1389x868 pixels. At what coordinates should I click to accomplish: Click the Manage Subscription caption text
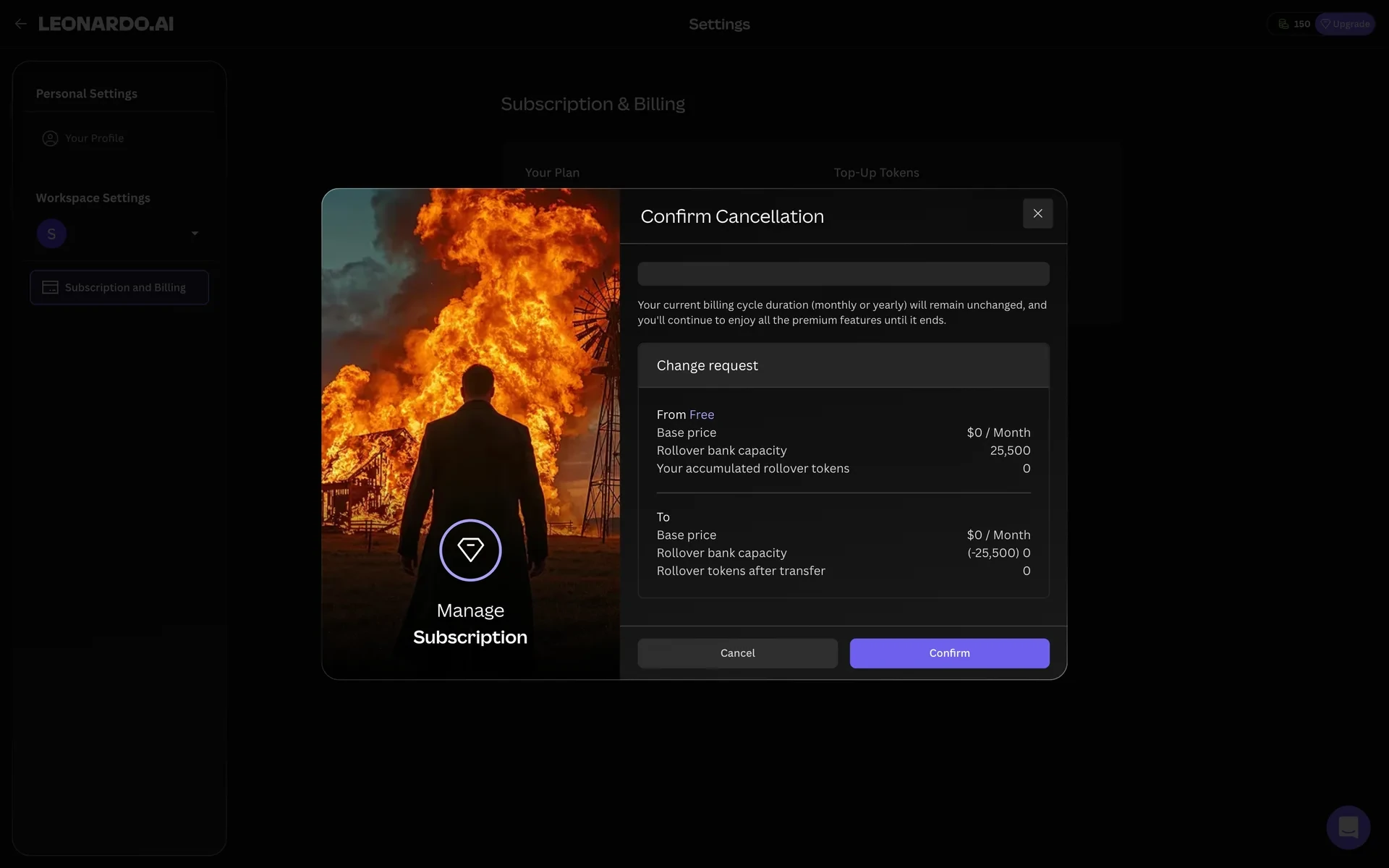pos(470,624)
